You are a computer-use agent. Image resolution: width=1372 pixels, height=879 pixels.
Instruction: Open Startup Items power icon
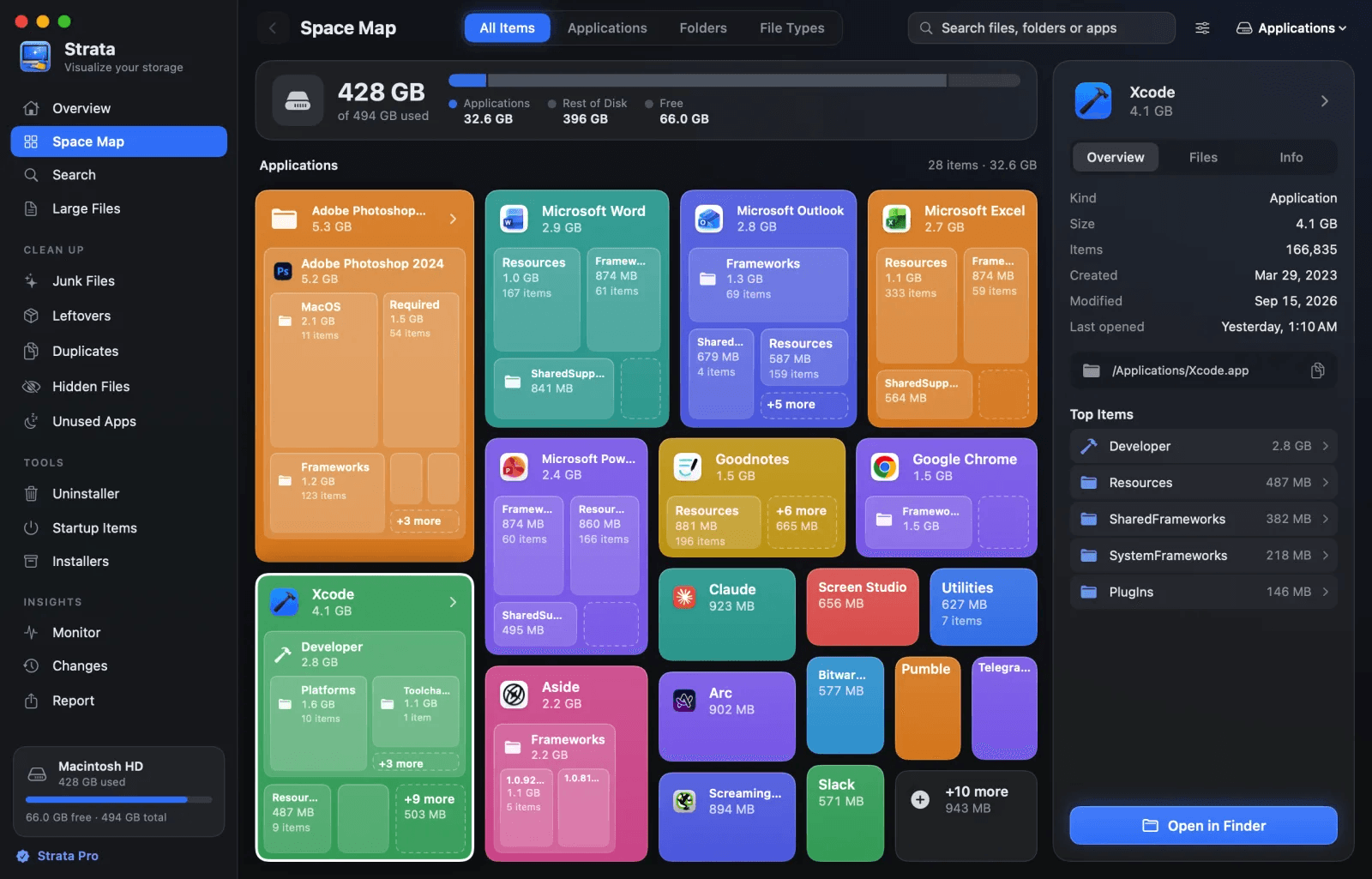coord(32,527)
